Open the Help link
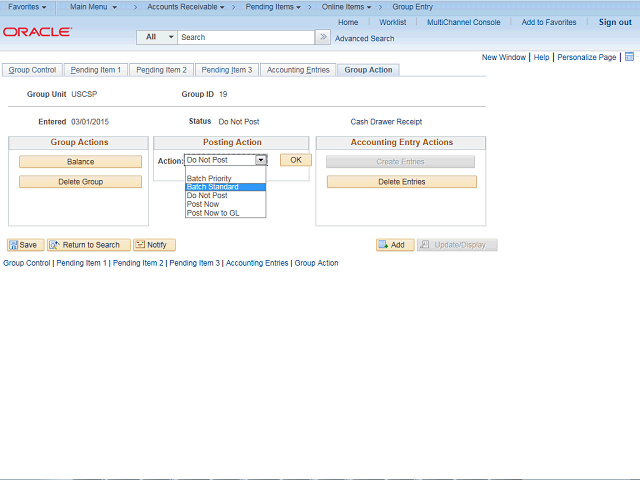This screenshot has height=480, width=640. 541,57
